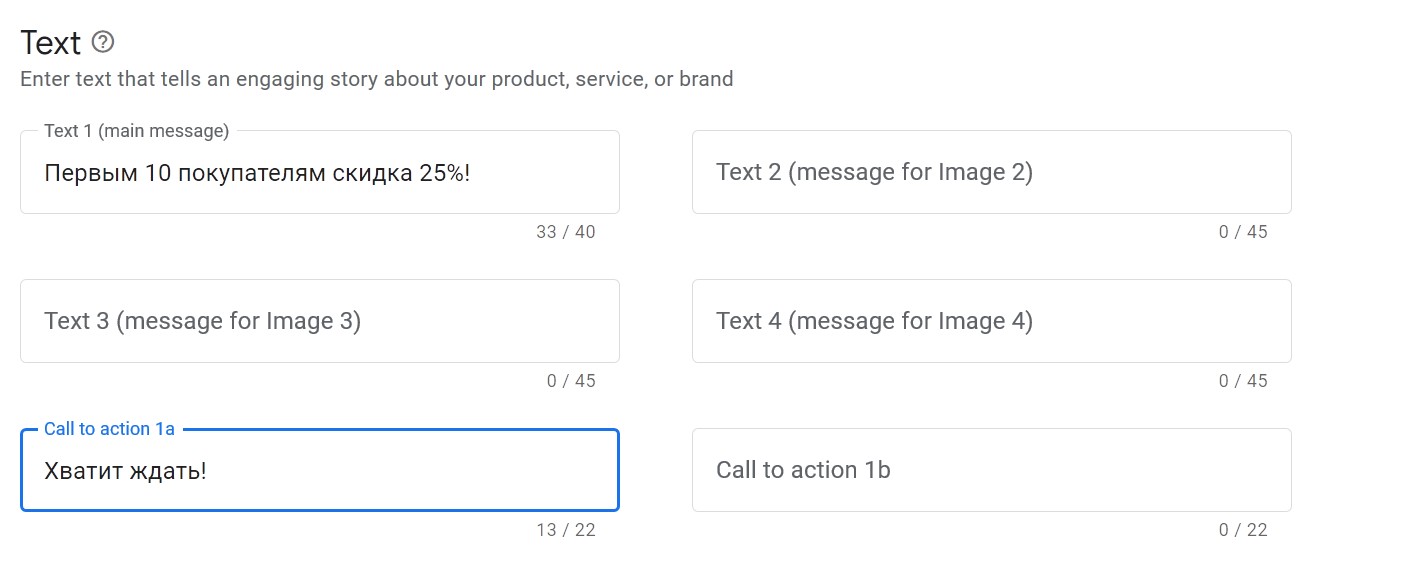
Task: Click the "Text" section heading
Action: click(x=50, y=43)
